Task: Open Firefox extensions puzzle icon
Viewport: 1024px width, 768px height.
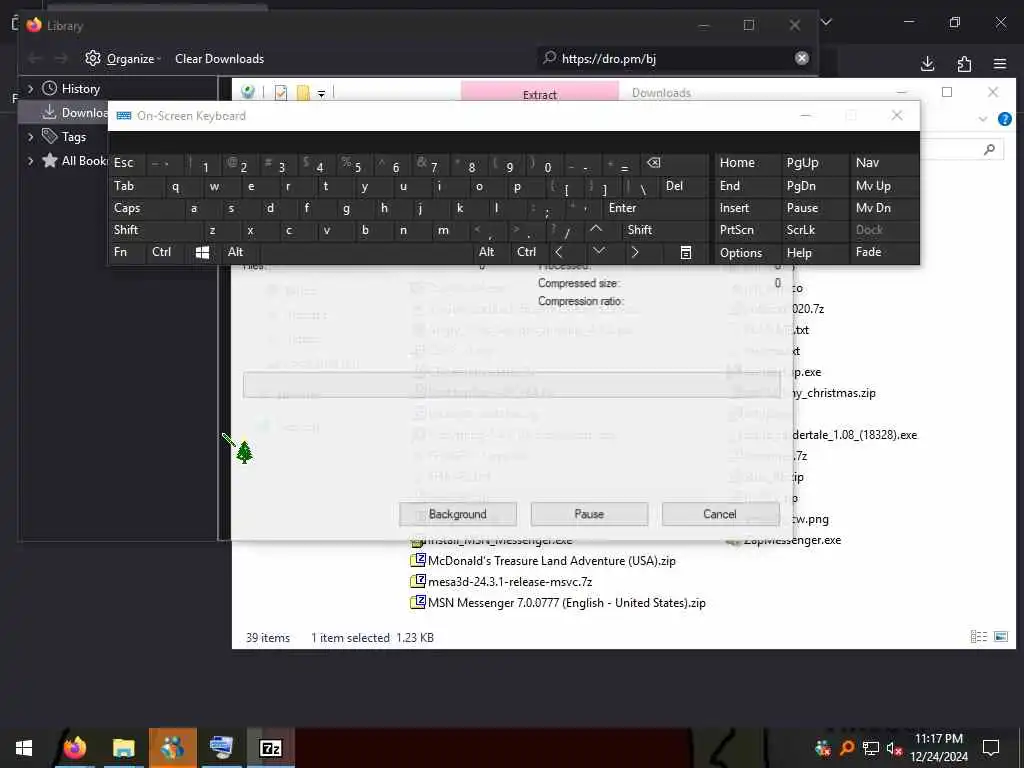Action: [964, 64]
